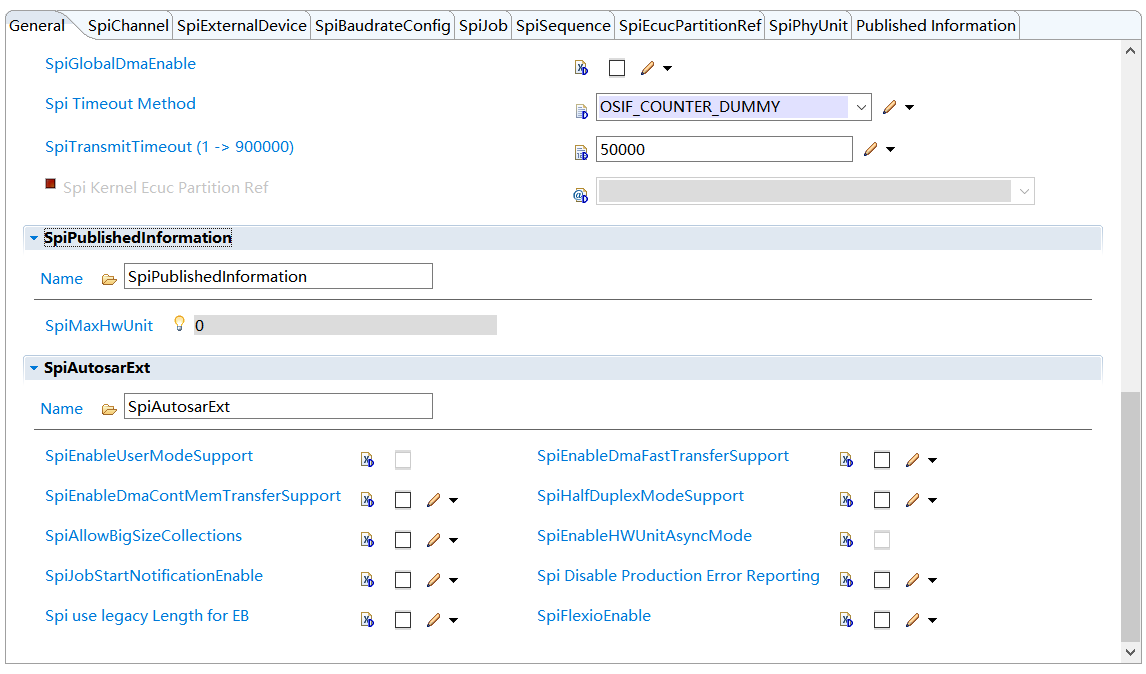This screenshot has width=1146, height=674.
Task: Open the SpiSequence tab
Action: pos(563,26)
